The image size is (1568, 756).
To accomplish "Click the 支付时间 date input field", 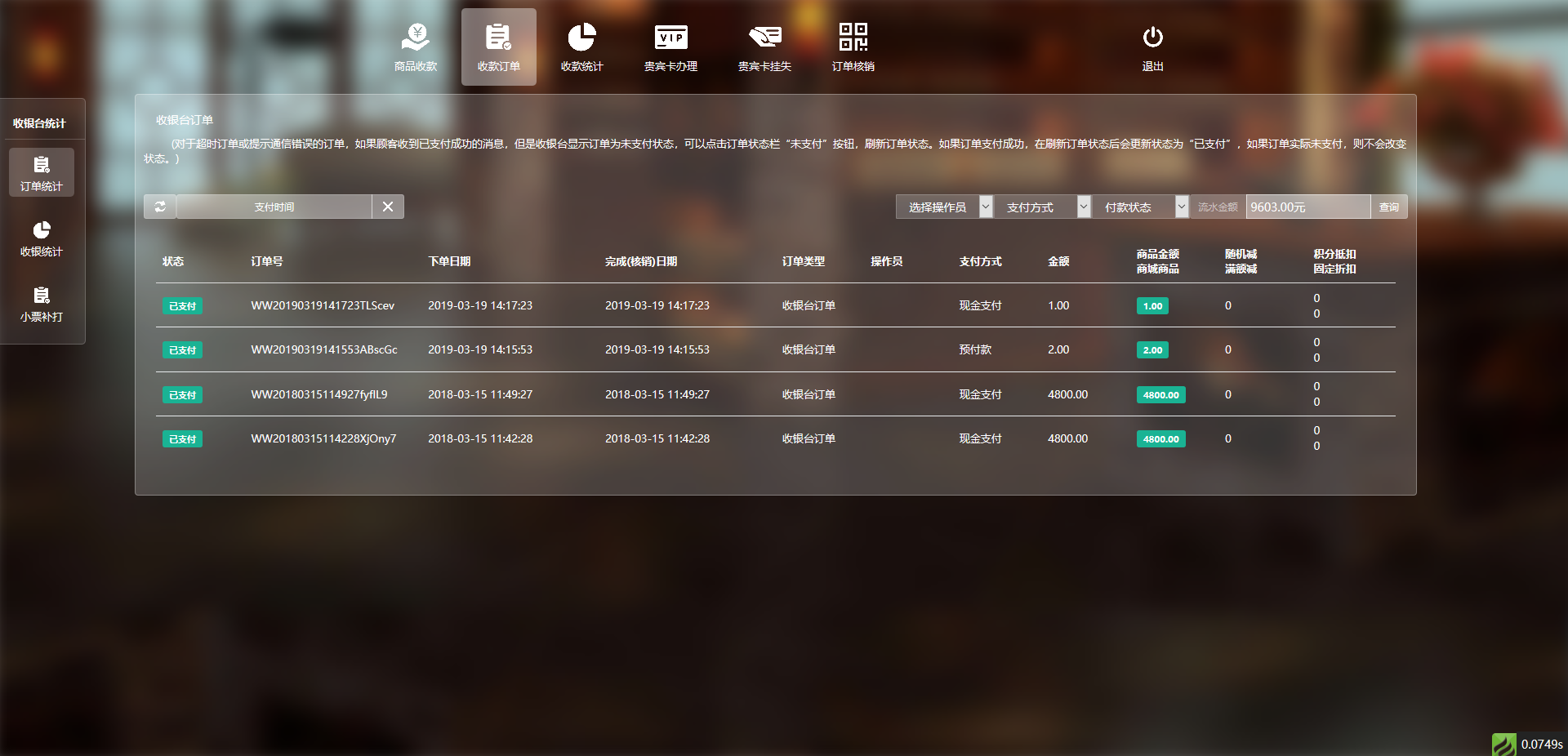I will 274,207.
